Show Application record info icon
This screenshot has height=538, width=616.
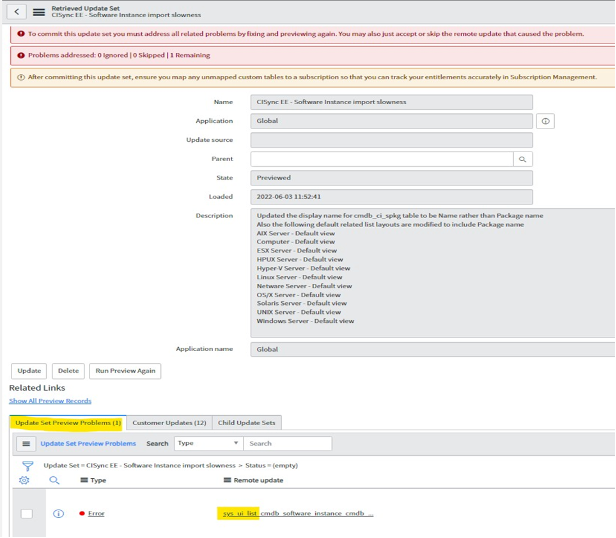[x=545, y=121]
